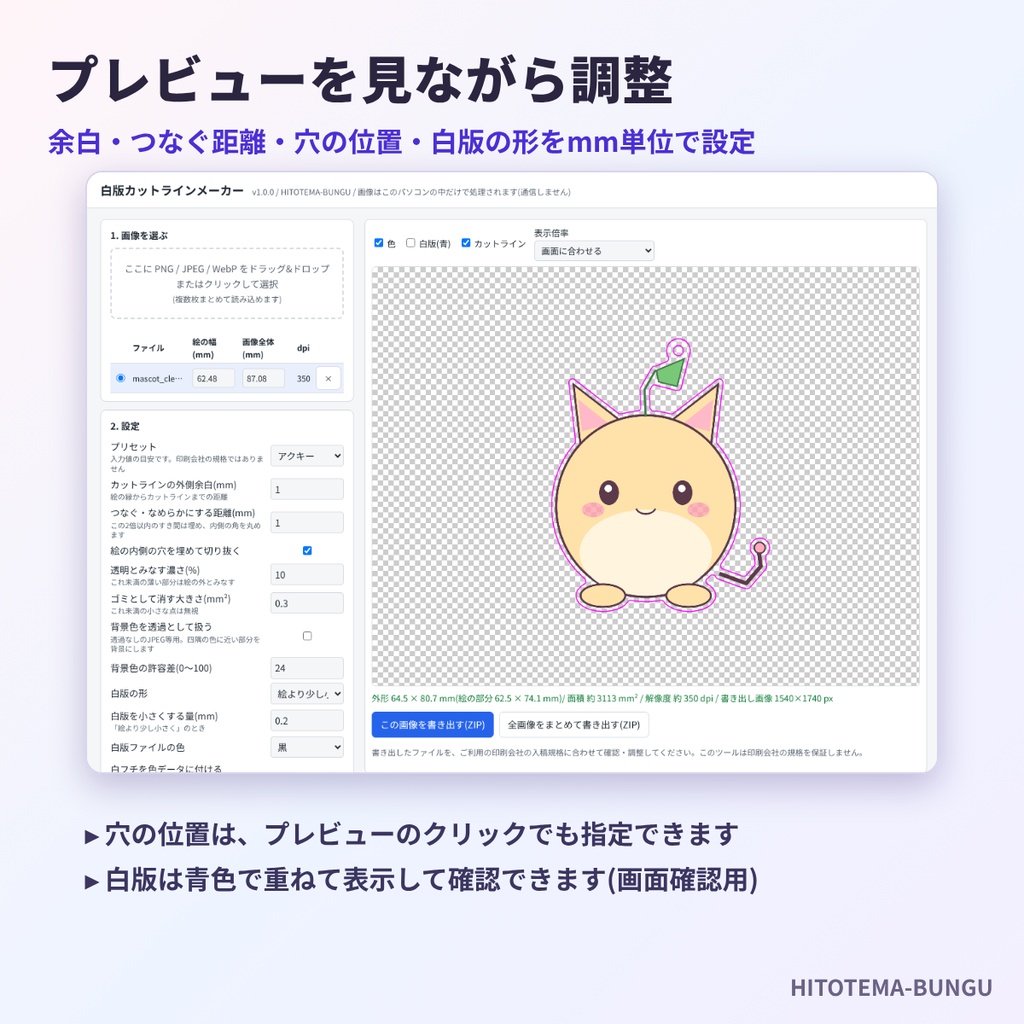Viewport: 1024px width, 1024px height.
Task: Uncheck 絵の内側の穴を埋めて切り抜く checkbox
Action: [x=307, y=551]
